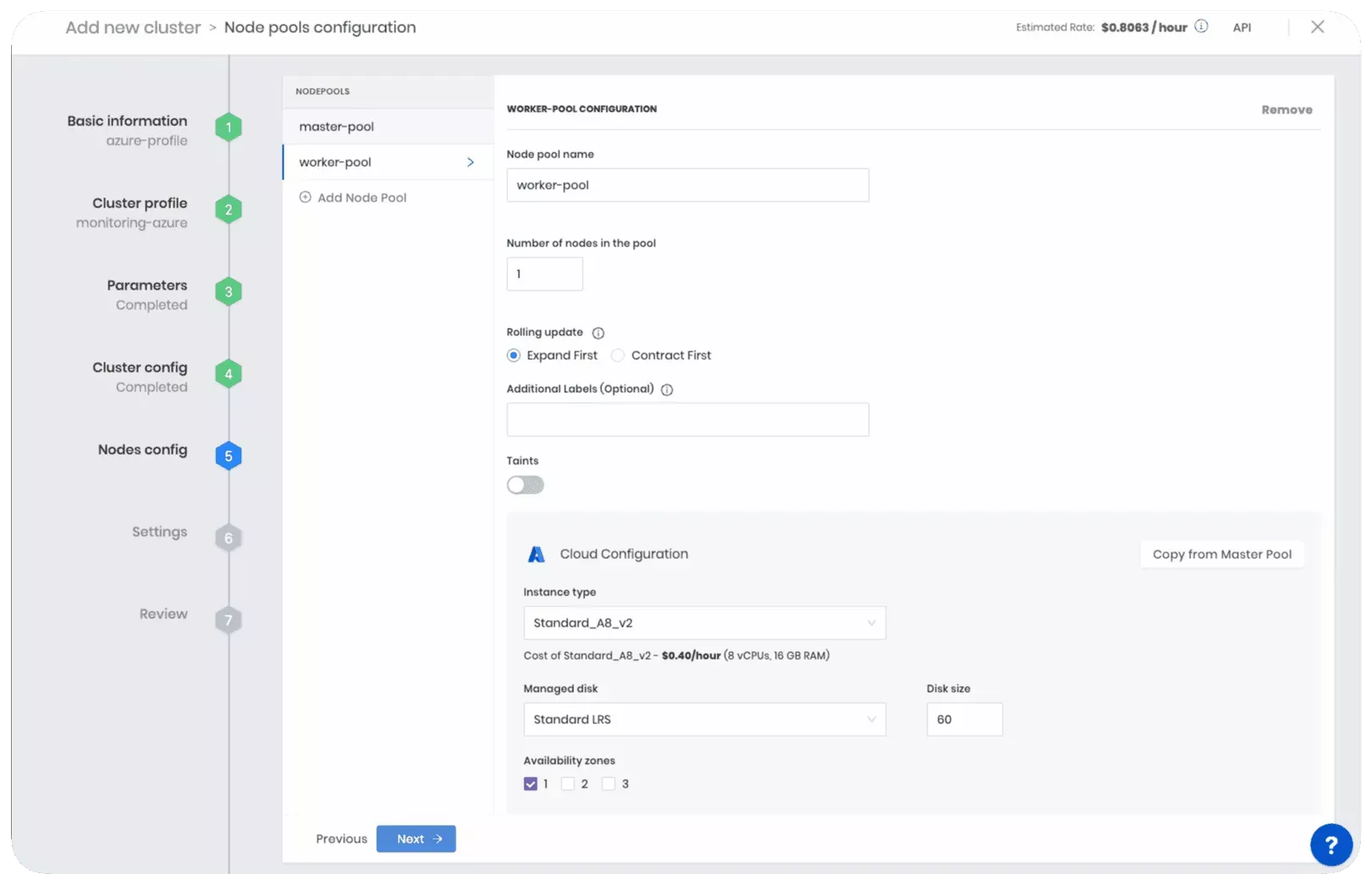Select master-pool in the node pools list
The width and height of the screenshot is (1372, 885).
click(x=388, y=127)
